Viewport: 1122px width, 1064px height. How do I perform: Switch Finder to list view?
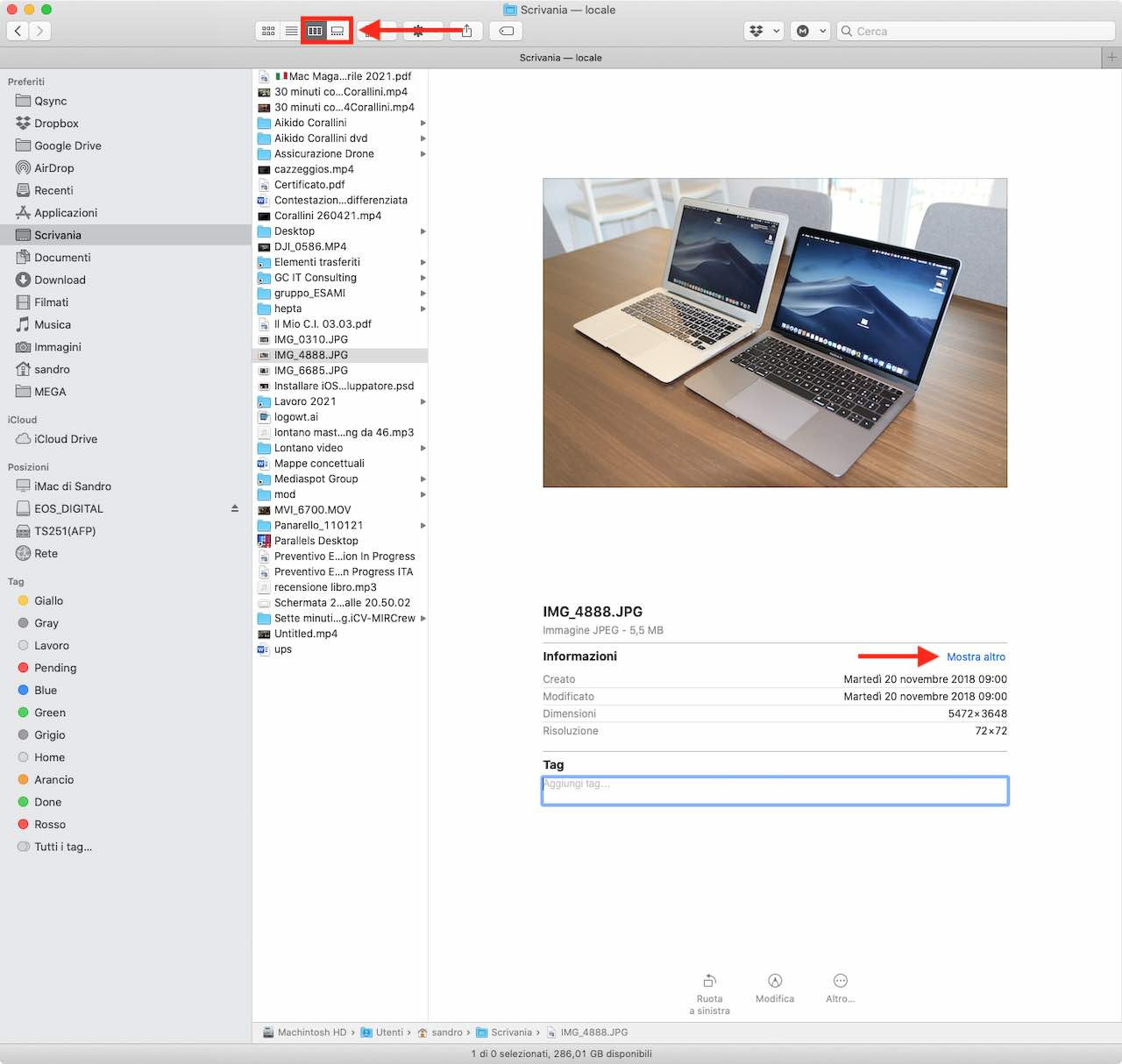[291, 31]
